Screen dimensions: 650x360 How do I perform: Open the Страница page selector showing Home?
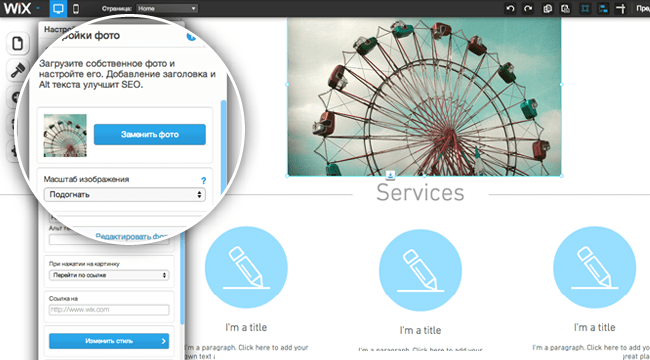[167, 8]
